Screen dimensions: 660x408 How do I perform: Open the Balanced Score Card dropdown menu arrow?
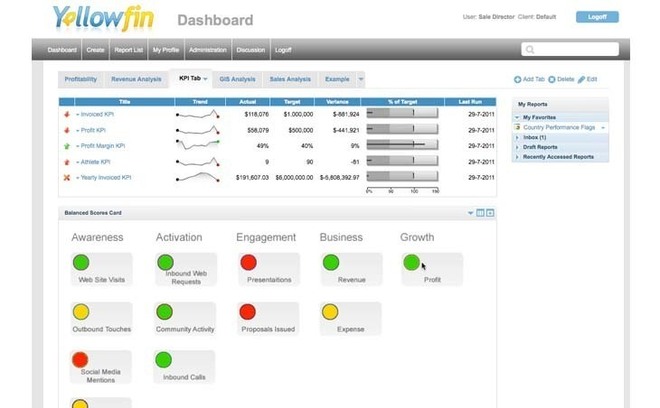(470, 213)
